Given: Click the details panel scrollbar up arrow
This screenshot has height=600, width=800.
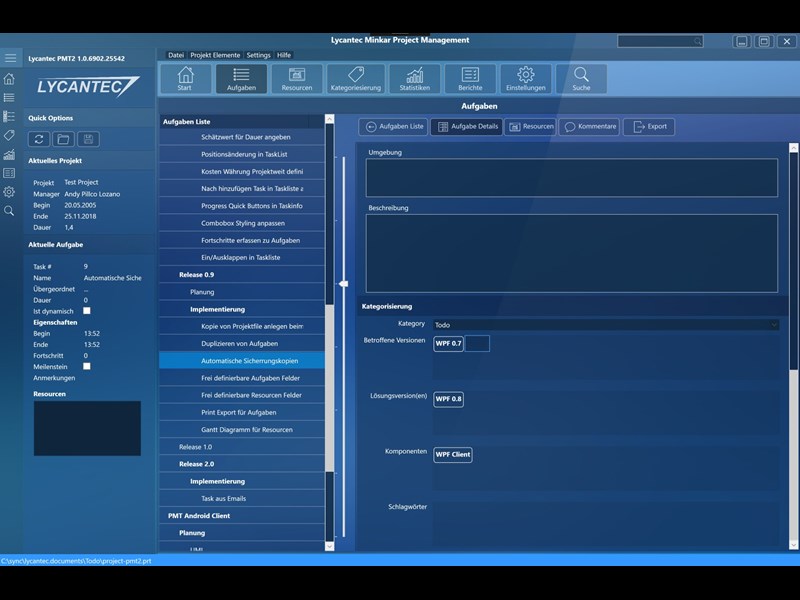Looking at the screenshot, I should 793,148.
